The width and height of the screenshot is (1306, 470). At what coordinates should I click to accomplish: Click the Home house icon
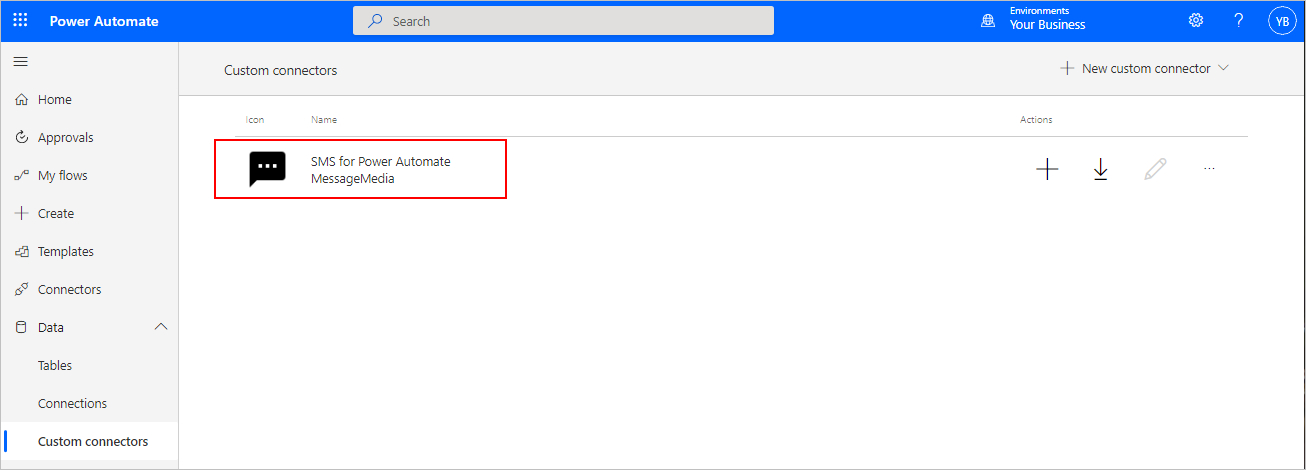tap(20, 100)
